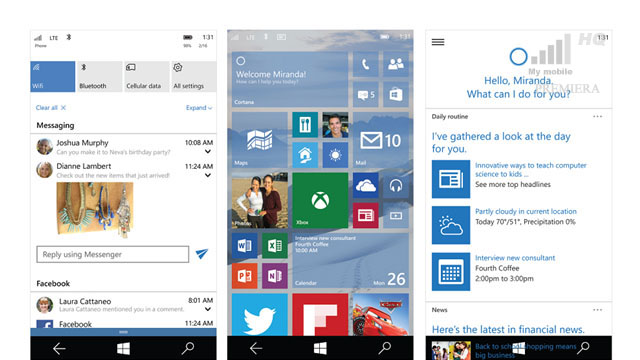The height and width of the screenshot is (360, 640).
Task: Tap the Cortana circle icon
Action: [518, 57]
